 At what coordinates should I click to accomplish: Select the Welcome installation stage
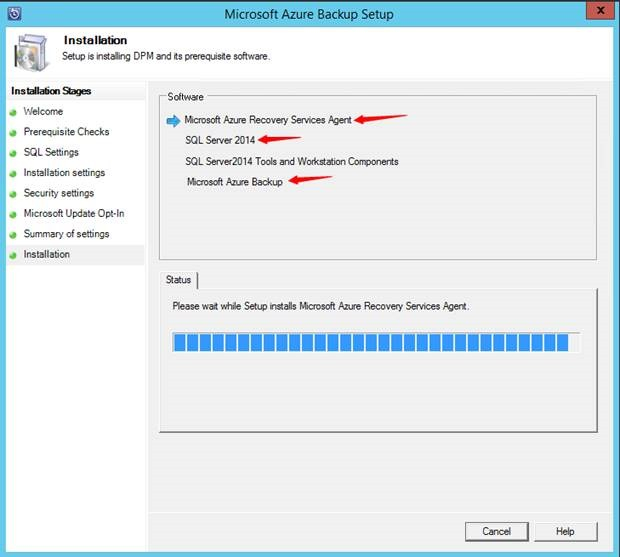43,112
